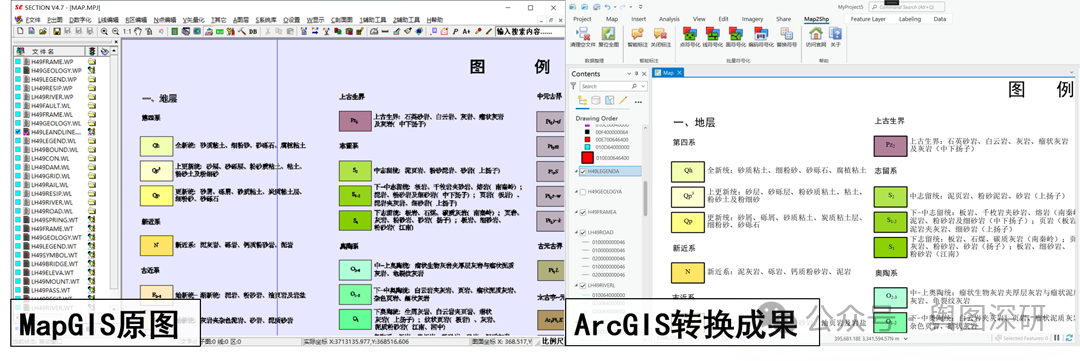
Task: Check H49GEOLOGYA layer in ArcGIS Contents
Action: click(x=583, y=192)
